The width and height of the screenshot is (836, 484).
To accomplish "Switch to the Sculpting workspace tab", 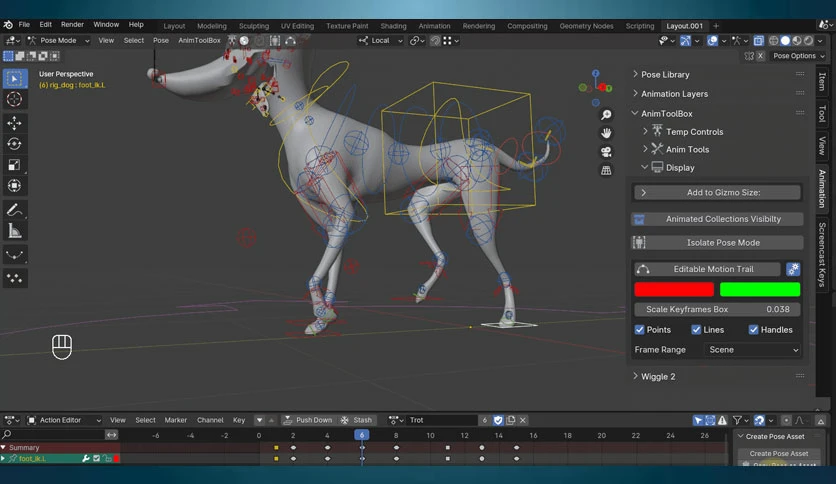I will click(x=254, y=26).
